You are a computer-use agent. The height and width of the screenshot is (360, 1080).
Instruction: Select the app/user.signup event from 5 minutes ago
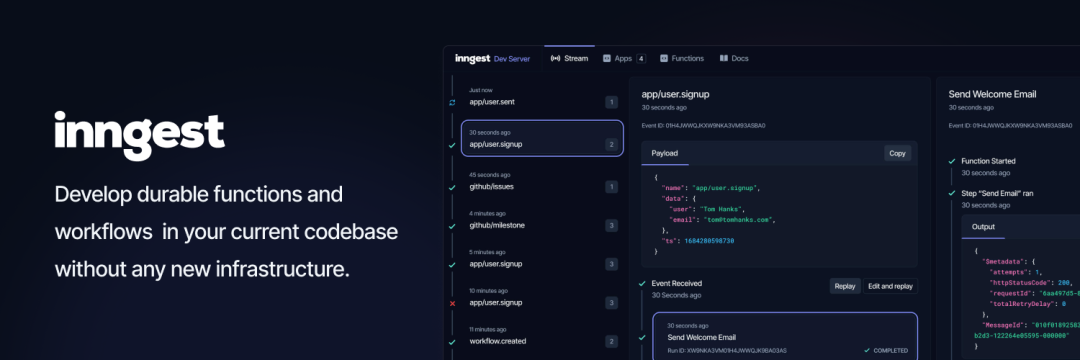542,259
